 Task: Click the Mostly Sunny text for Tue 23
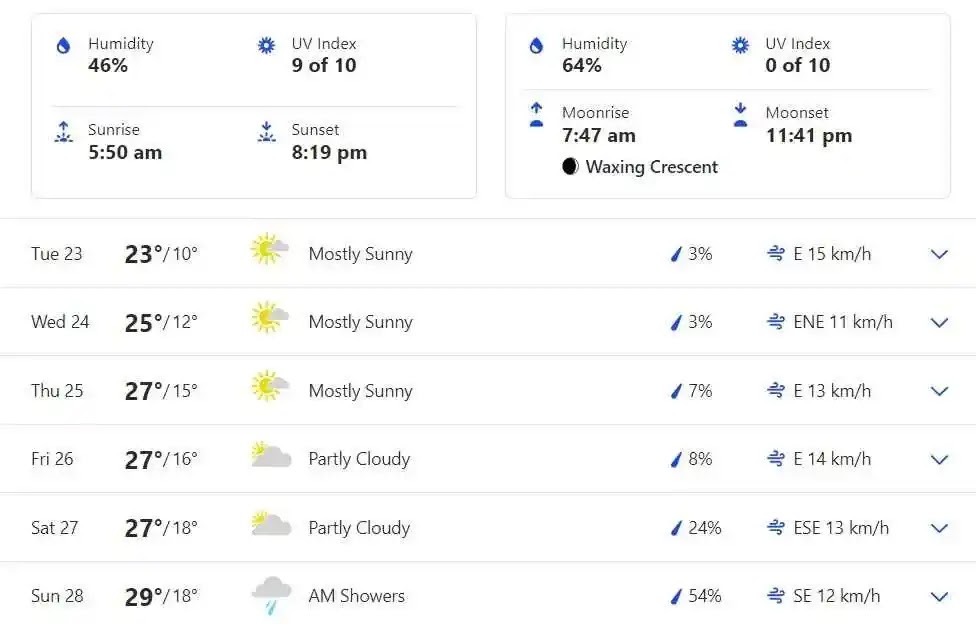pyautogui.click(x=361, y=254)
